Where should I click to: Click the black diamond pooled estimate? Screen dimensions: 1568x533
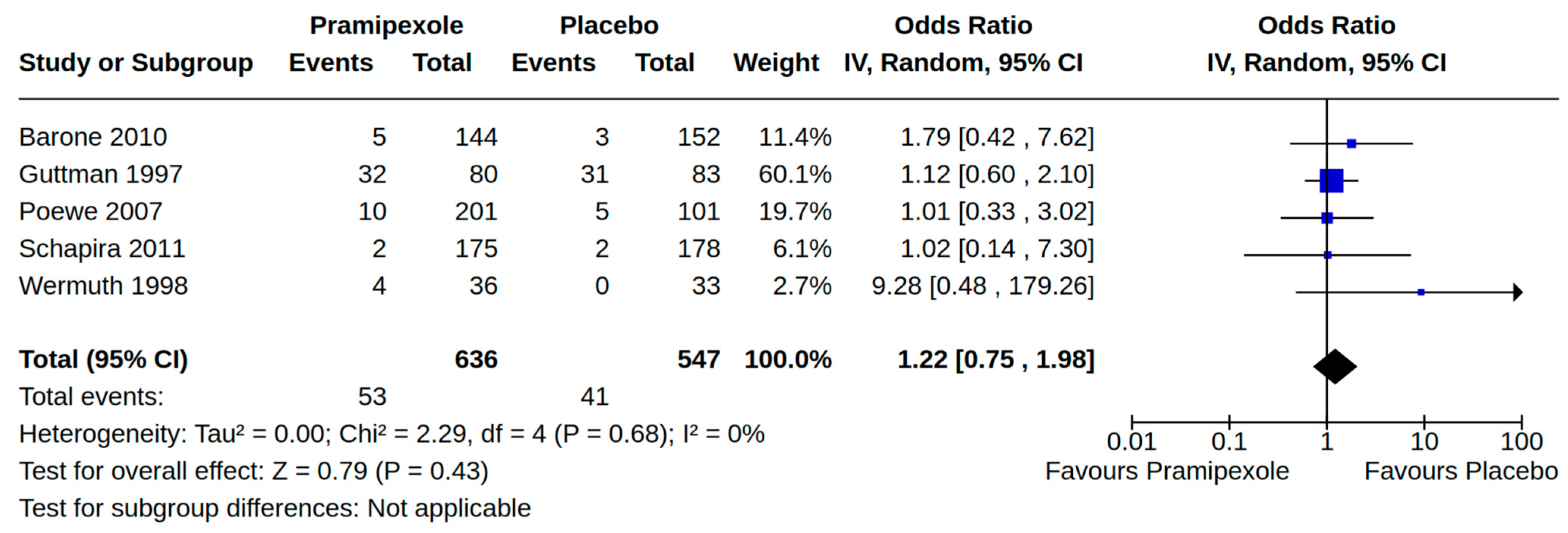pyautogui.click(x=1335, y=366)
